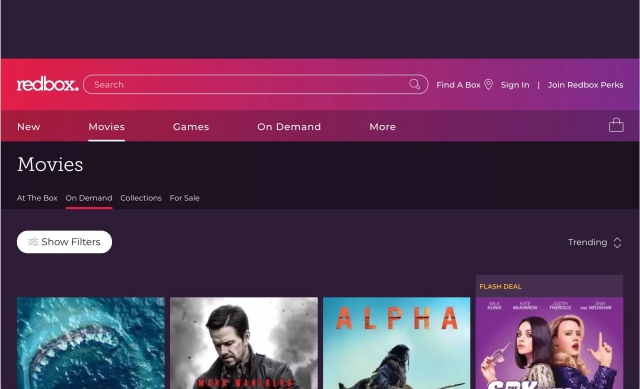Open the ALPHA movie poster
Viewport: 640px width, 389px height.
click(x=397, y=343)
